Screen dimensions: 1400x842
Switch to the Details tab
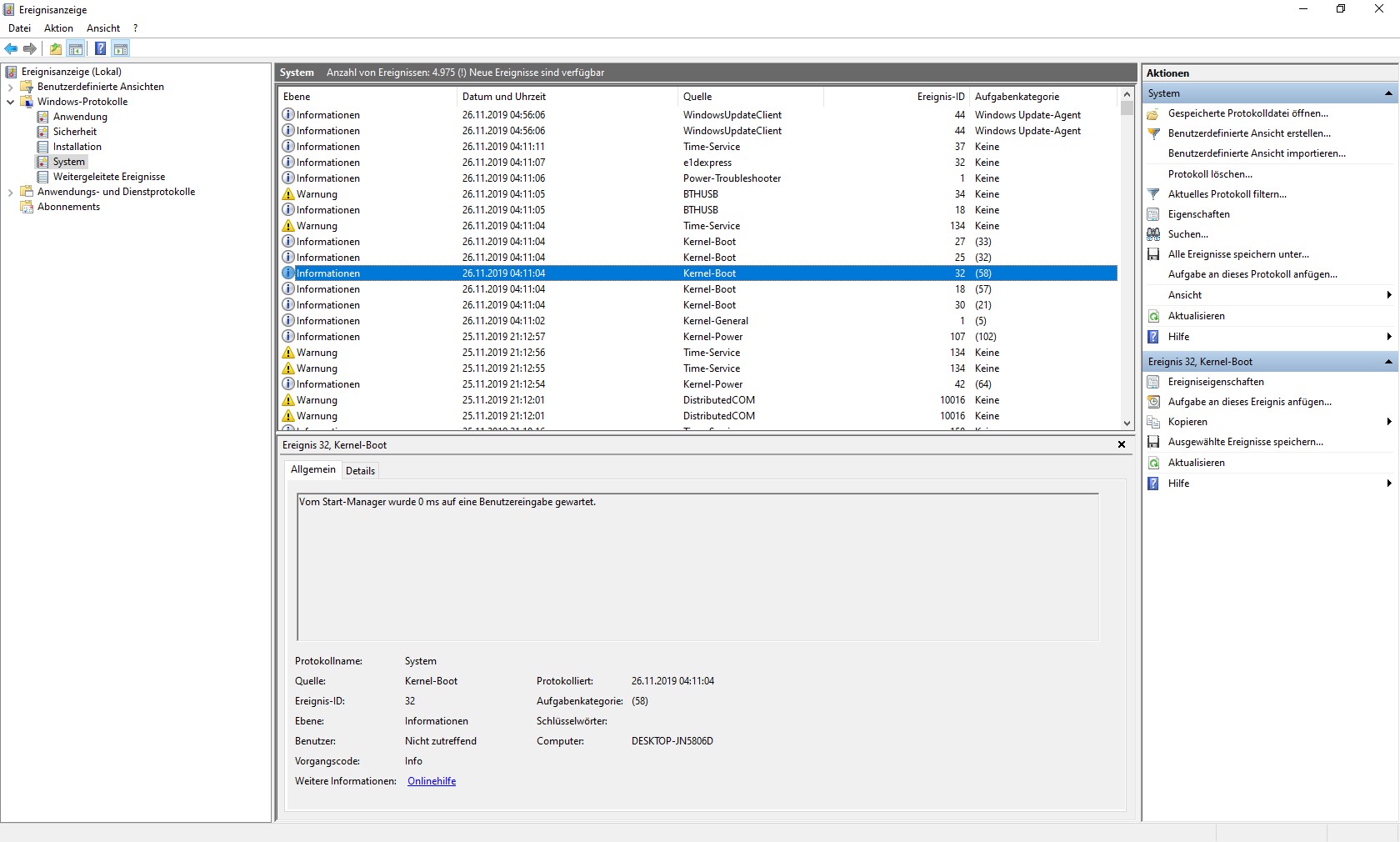click(360, 471)
